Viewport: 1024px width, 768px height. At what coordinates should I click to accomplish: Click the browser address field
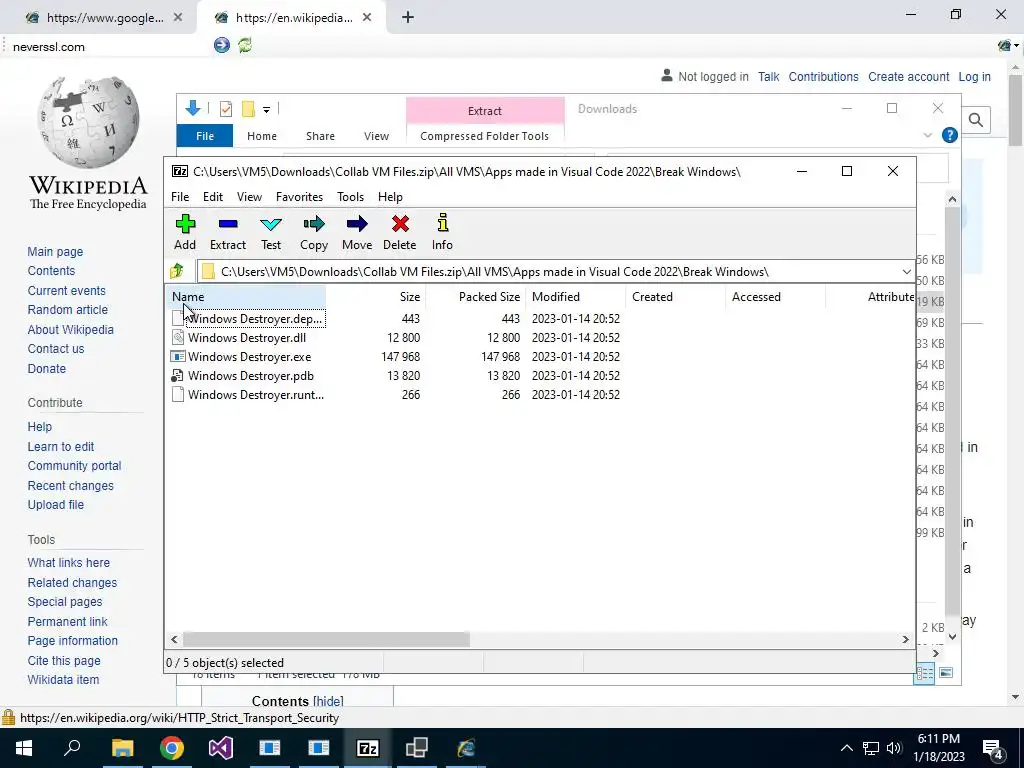(x=108, y=46)
